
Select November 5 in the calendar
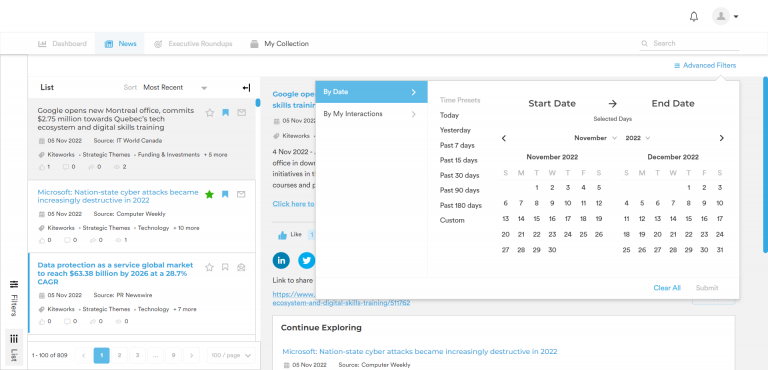(599, 188)
